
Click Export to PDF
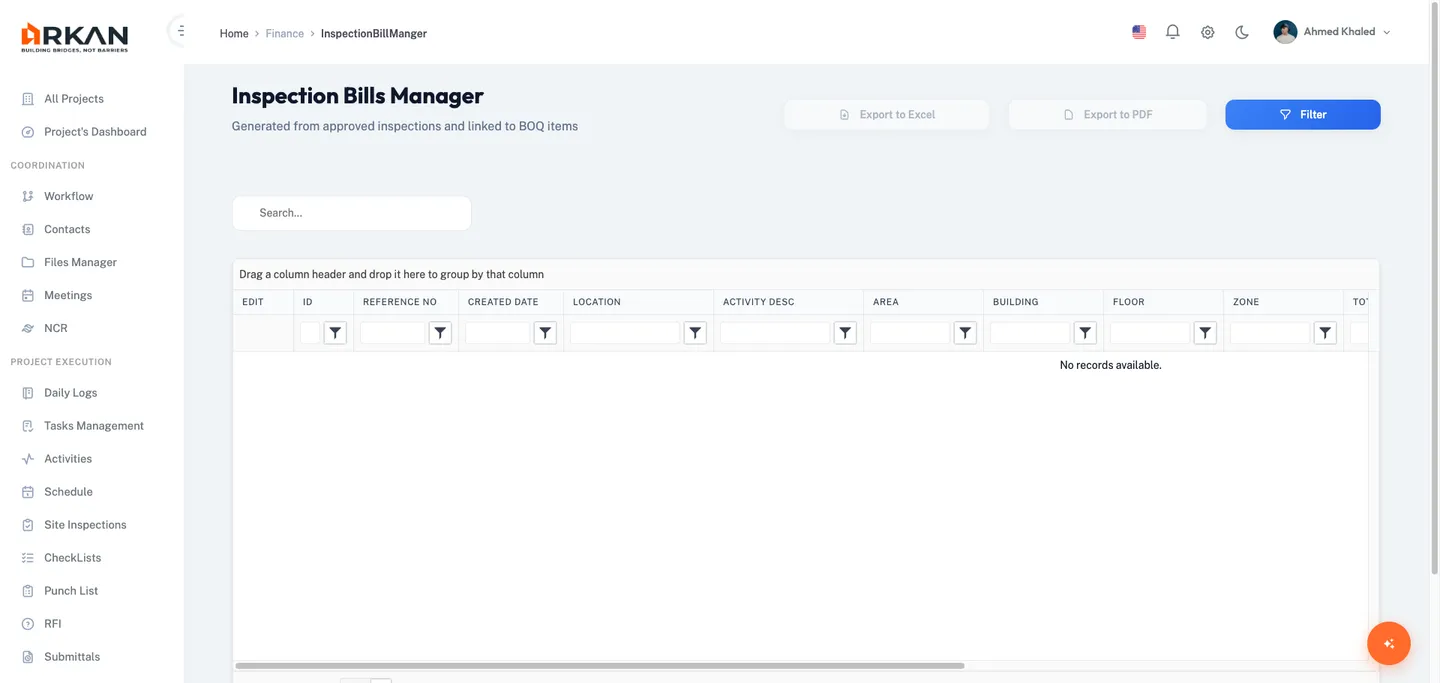point(1107,114)
